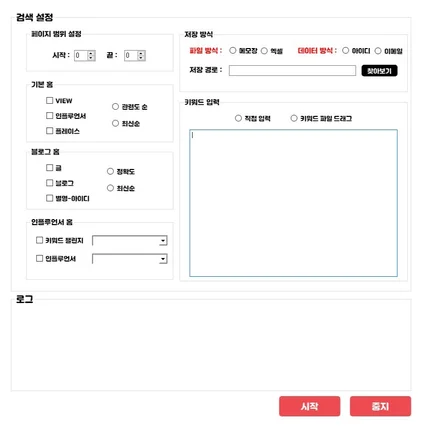Select 이메일 data type
Screen dimensions: 428x428
pyautogui.click(x=378, y=51)
